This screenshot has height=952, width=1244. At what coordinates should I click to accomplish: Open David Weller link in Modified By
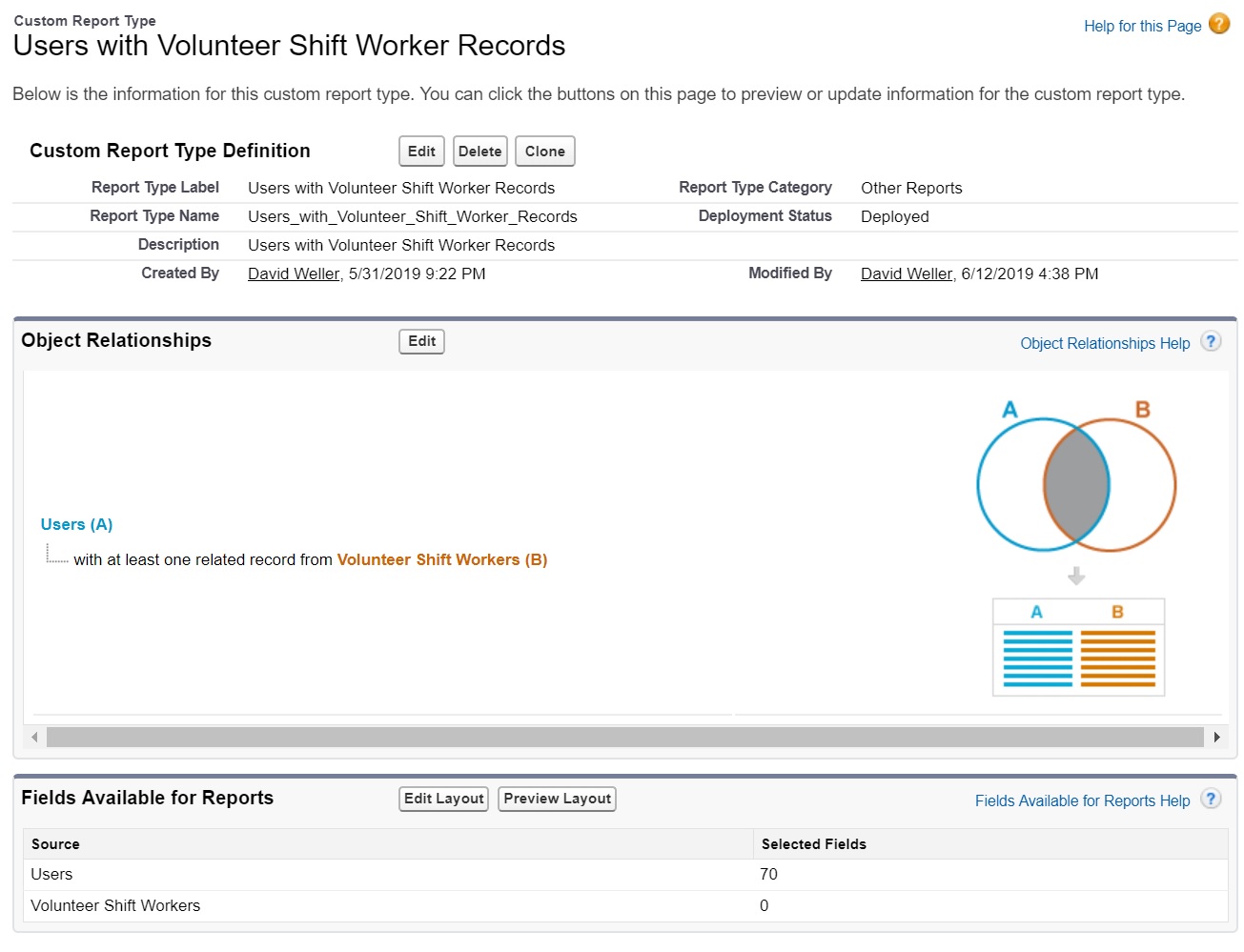tap(906, 273)
